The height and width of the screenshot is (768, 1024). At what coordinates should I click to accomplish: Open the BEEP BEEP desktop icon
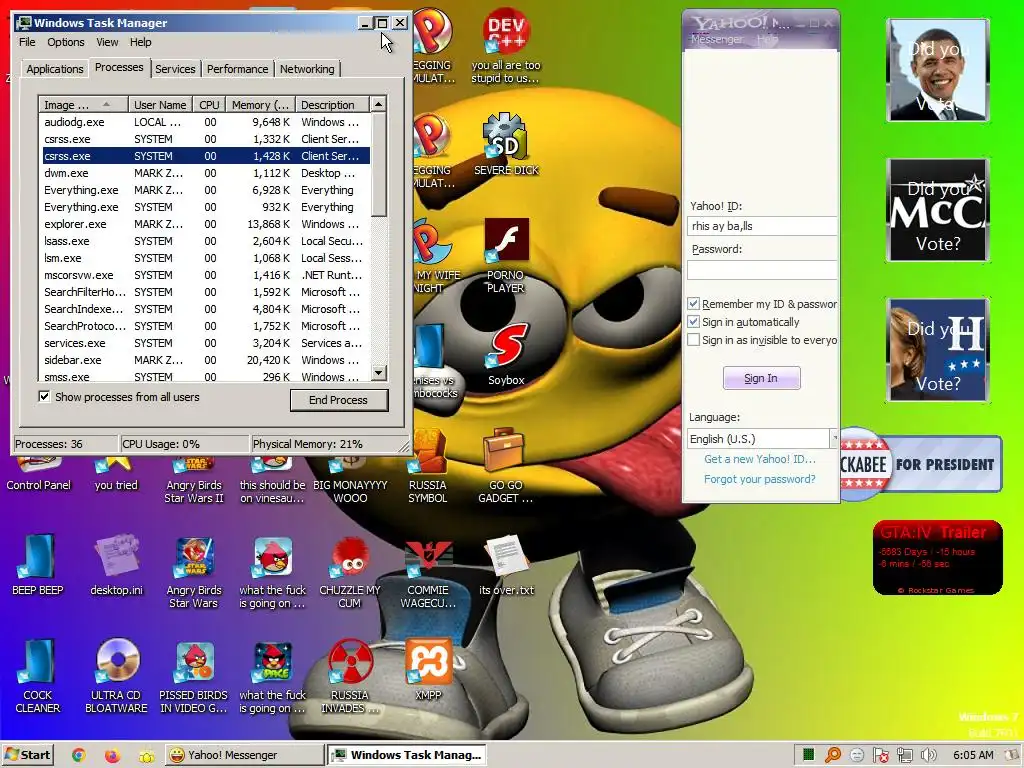(x=37, y=564)
